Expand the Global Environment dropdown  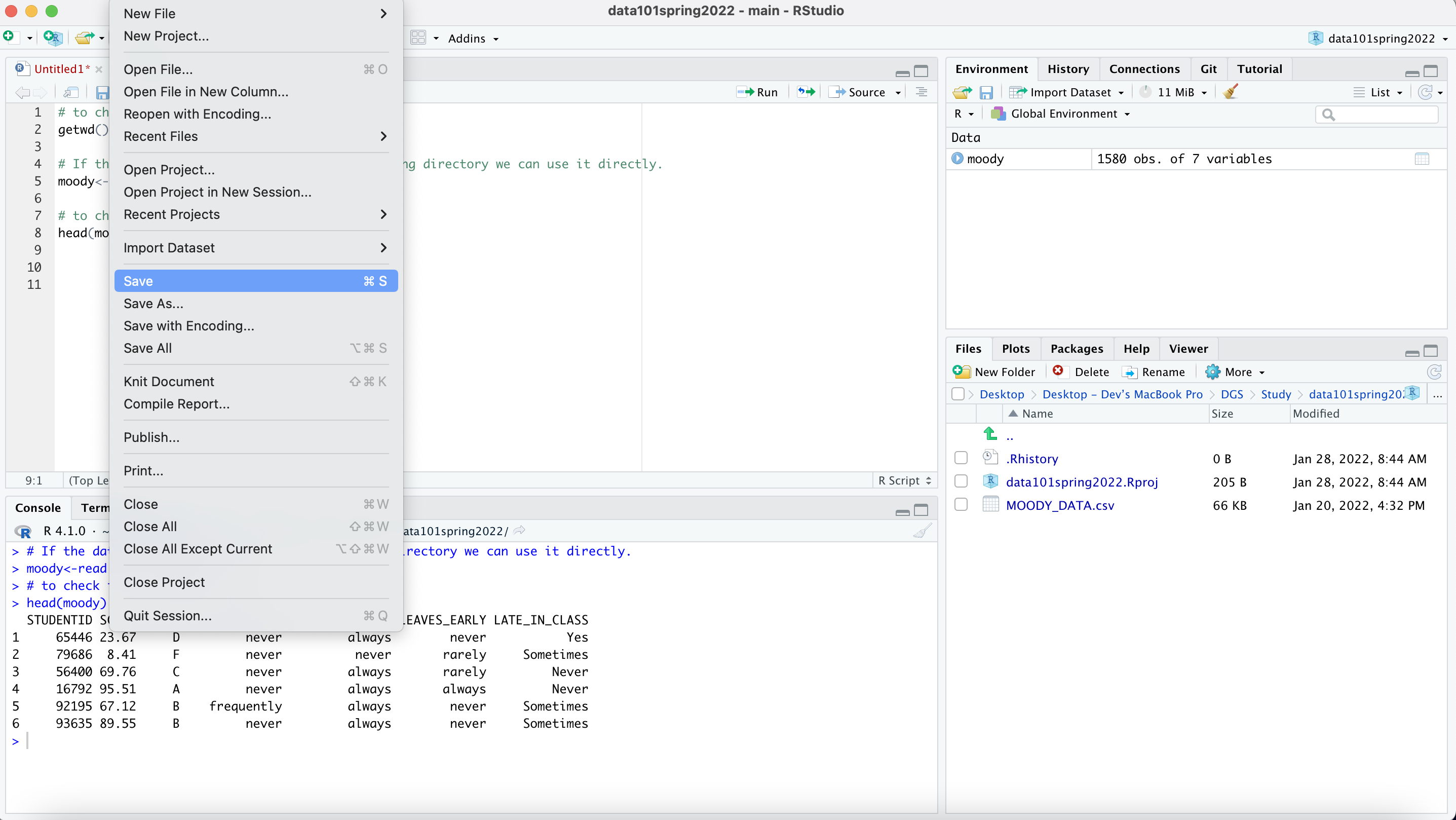click(1062, 114)
